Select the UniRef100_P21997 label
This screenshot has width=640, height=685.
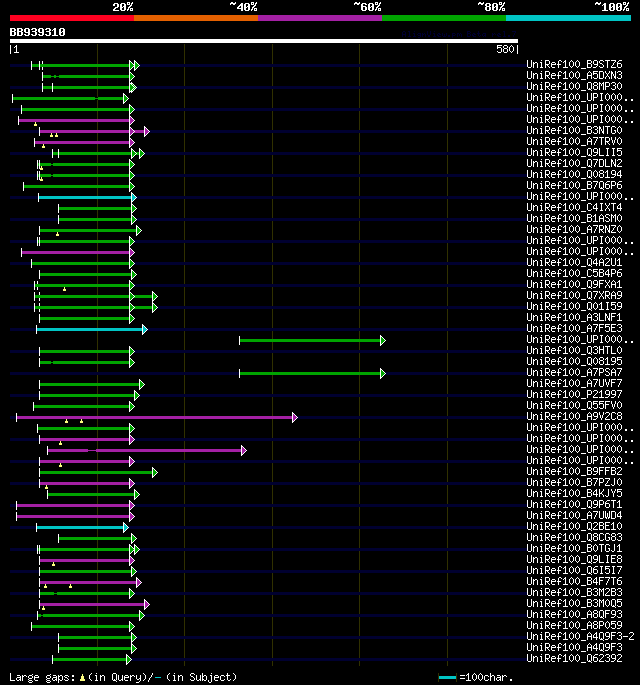click(x=574, y=394)
